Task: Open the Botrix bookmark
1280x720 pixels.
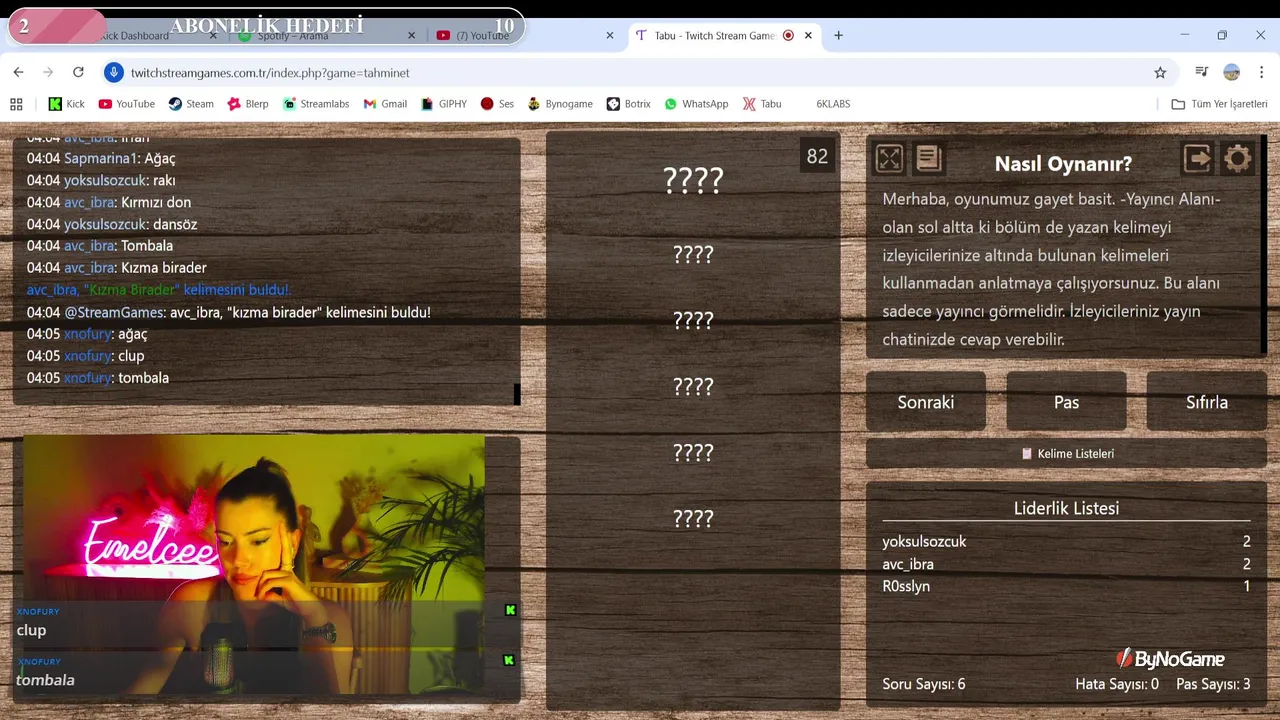Action: 629,104
